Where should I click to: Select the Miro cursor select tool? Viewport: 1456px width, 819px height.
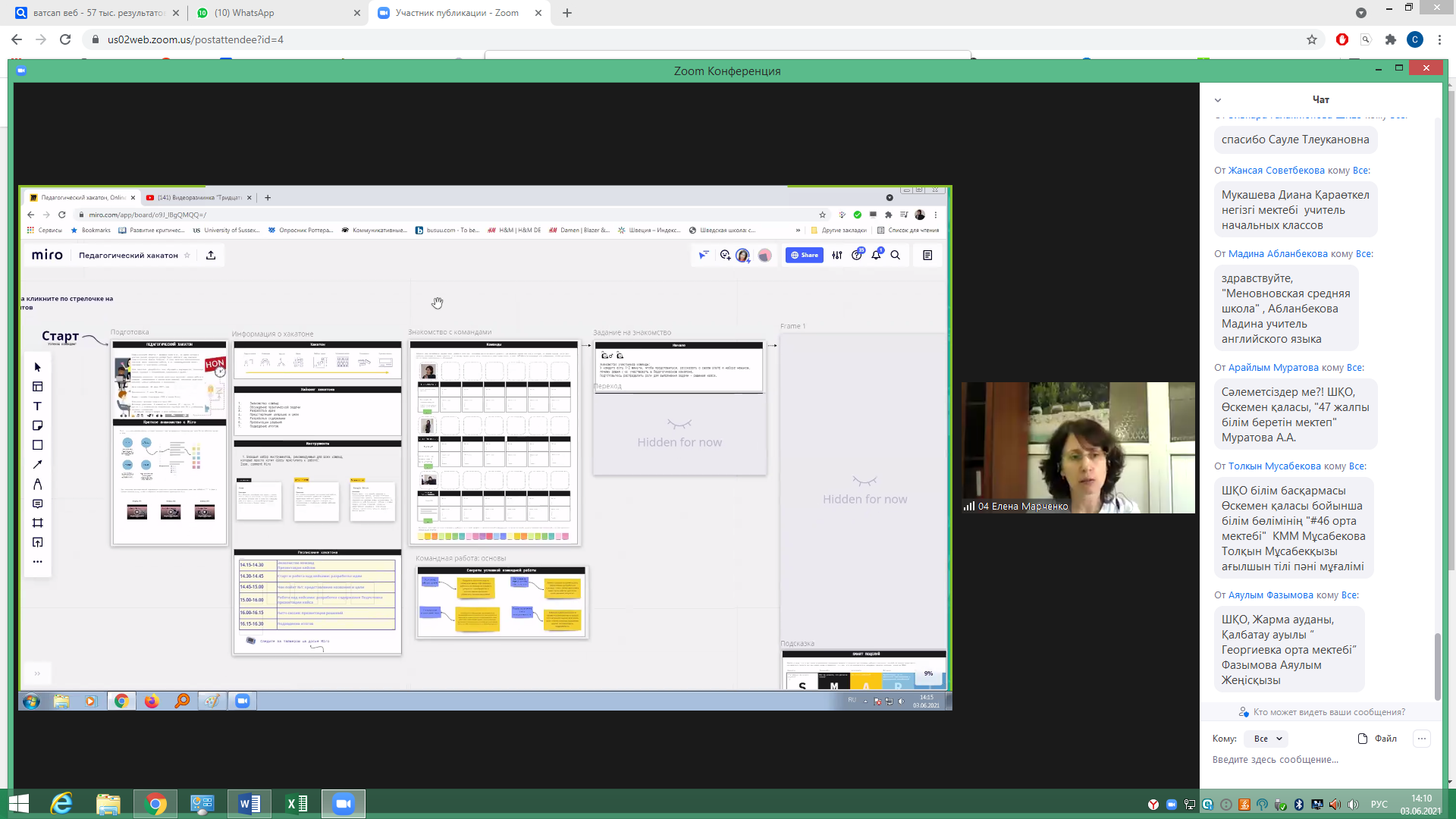click(x=37, y=367)
